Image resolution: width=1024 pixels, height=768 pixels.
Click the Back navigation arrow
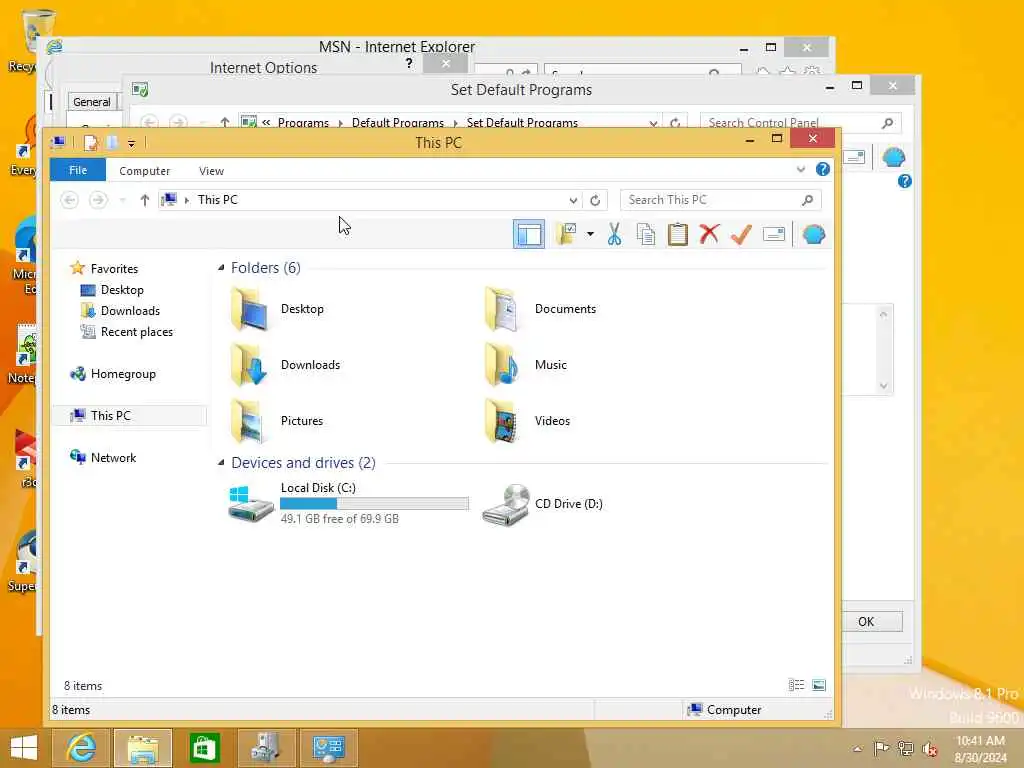[70, 200]
